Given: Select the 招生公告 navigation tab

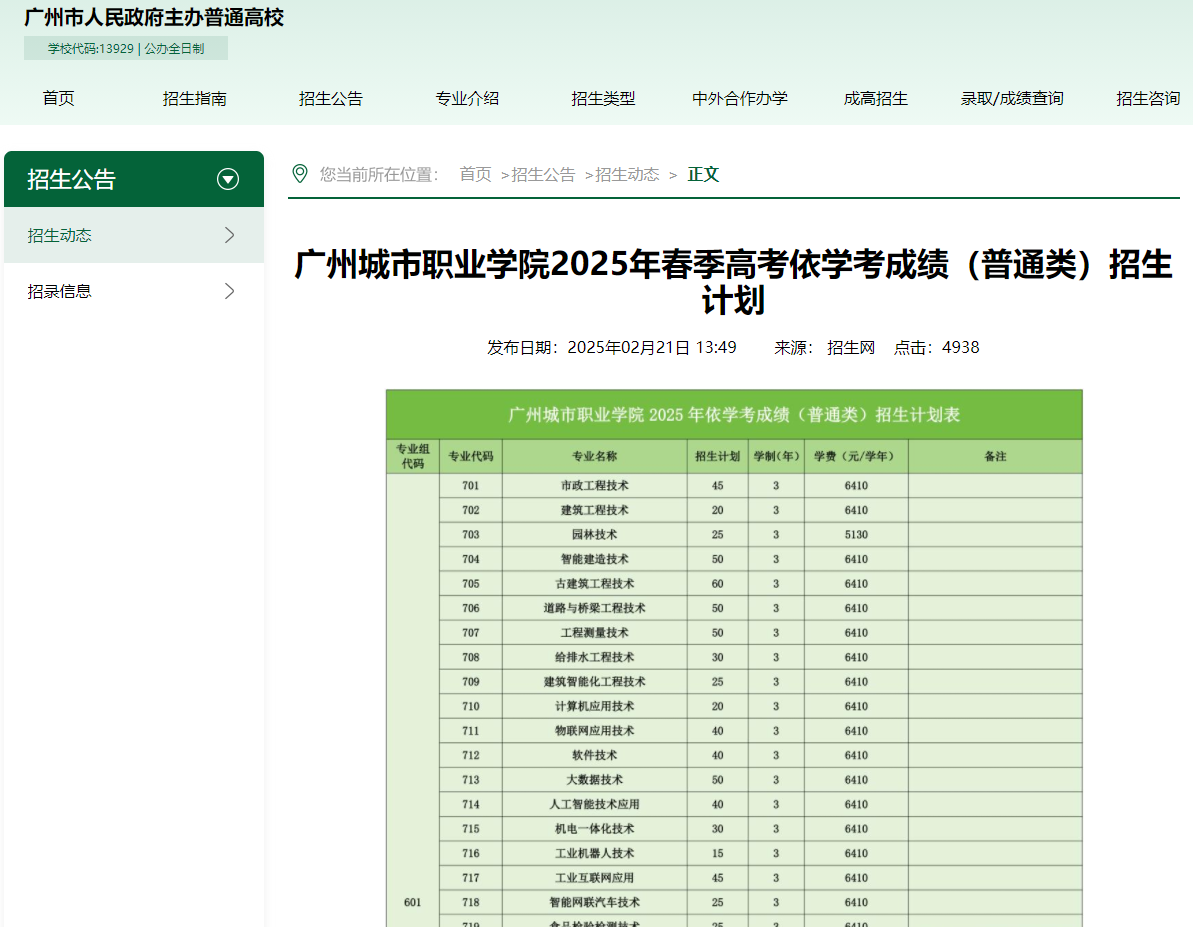Looking at the screenshot, I should pos(331,98).
